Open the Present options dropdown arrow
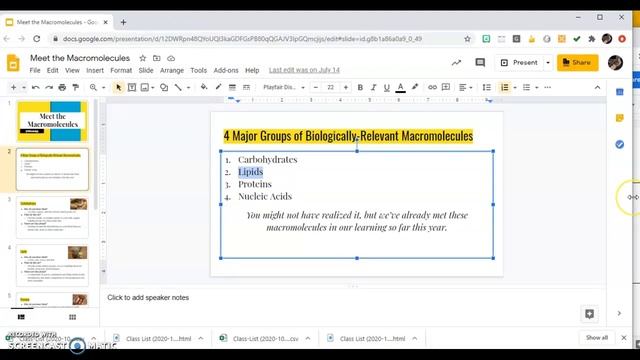 click(x=548, y=63)
